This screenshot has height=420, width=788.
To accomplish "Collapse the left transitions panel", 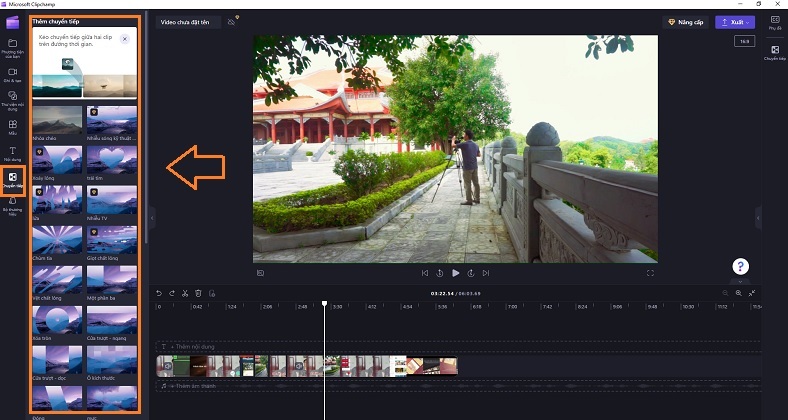I will tap(152, 218).
